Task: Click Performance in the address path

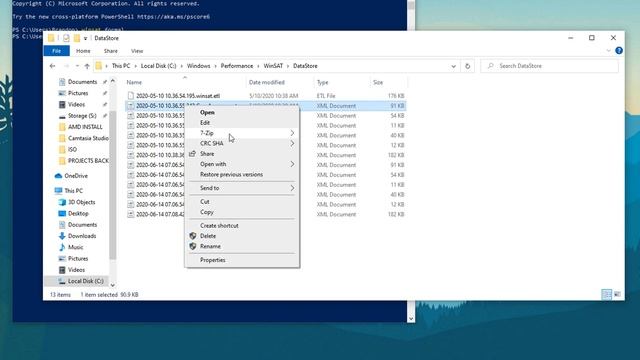Action: (237, 66)
